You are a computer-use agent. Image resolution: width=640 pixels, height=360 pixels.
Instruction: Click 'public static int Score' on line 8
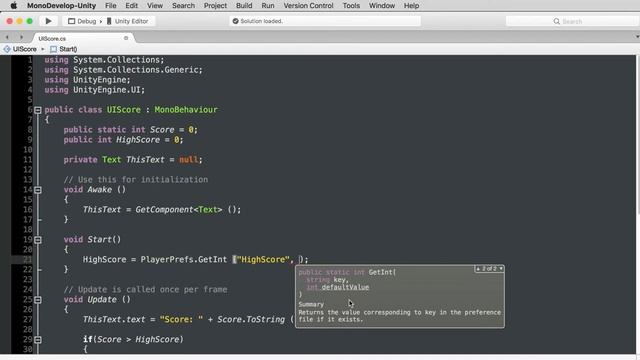tap(119, 130)
